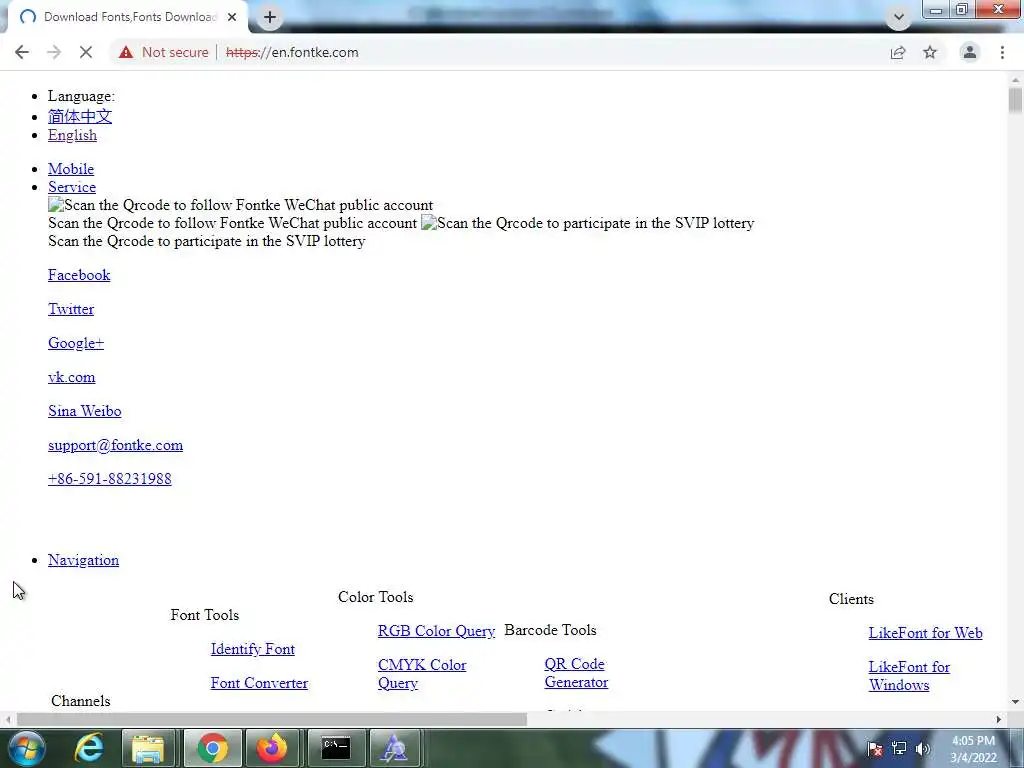Open the LikeFont for Windows link
This screenshot has height=768, width=1024.
(x=909, y=676)
